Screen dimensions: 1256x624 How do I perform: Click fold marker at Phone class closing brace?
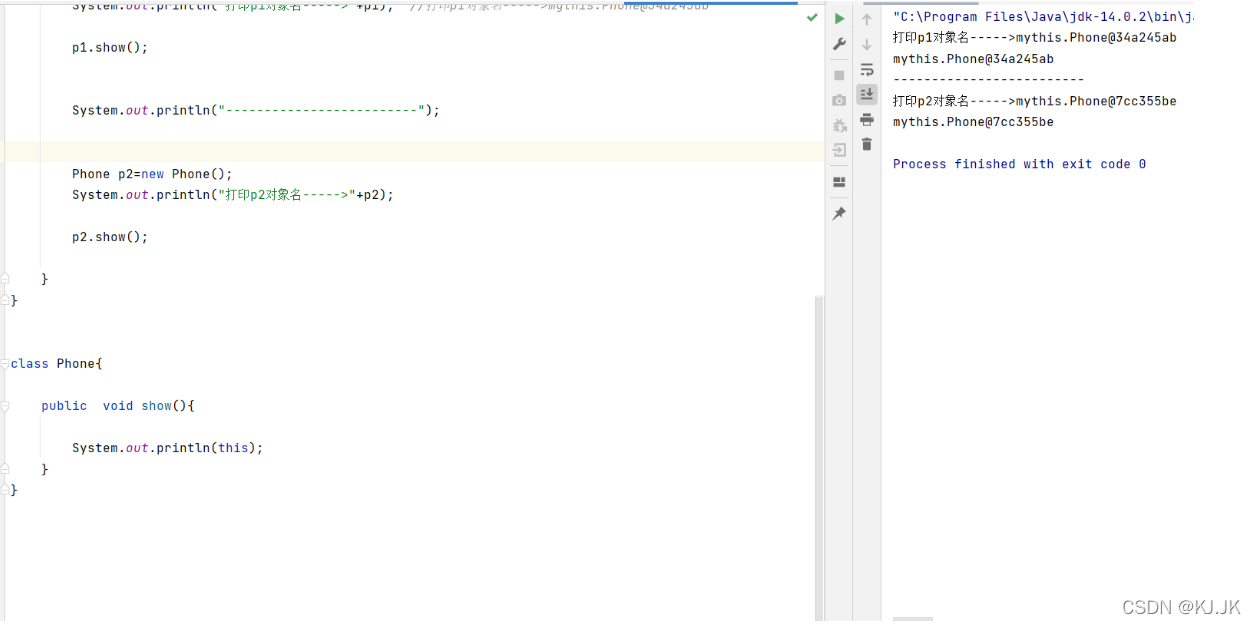point(5,490)
